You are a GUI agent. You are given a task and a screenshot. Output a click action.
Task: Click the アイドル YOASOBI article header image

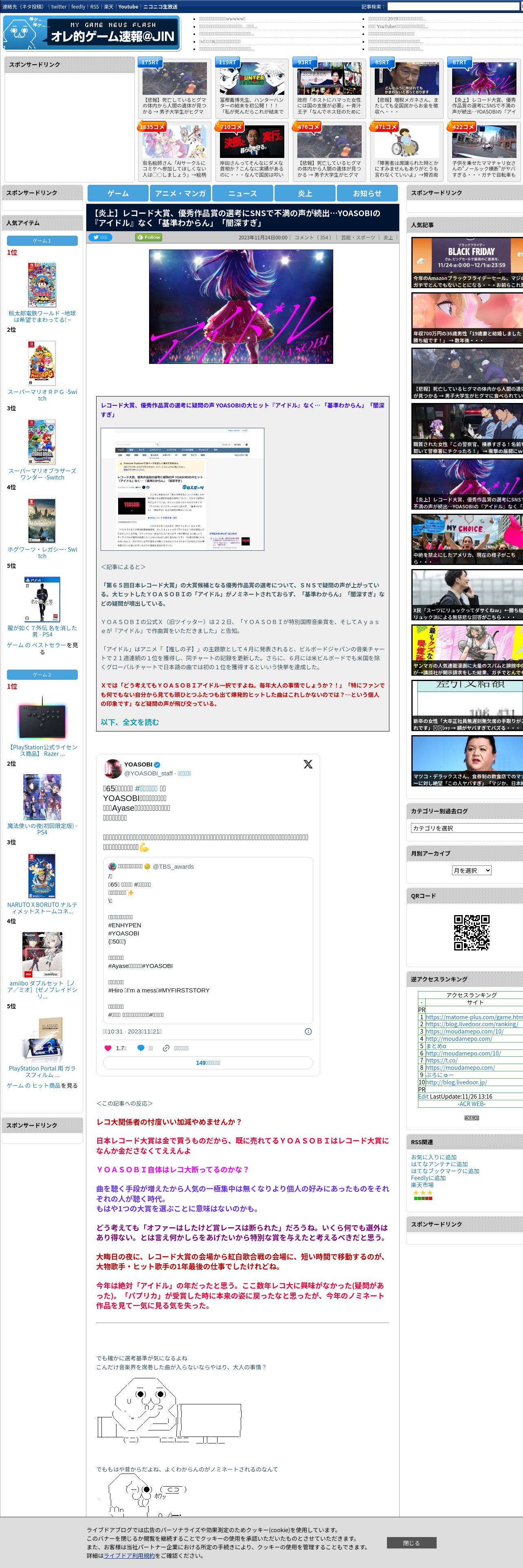241,307
